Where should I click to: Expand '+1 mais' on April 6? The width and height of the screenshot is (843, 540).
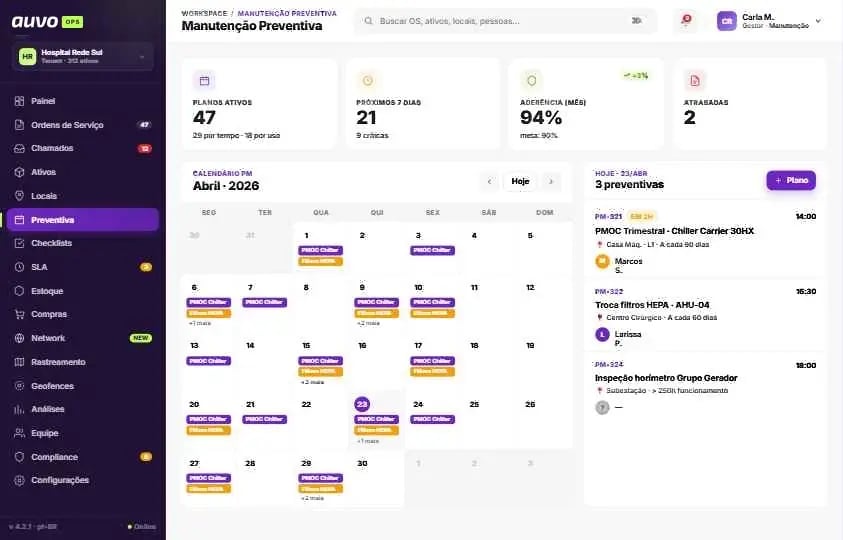[x=199, y=323]
